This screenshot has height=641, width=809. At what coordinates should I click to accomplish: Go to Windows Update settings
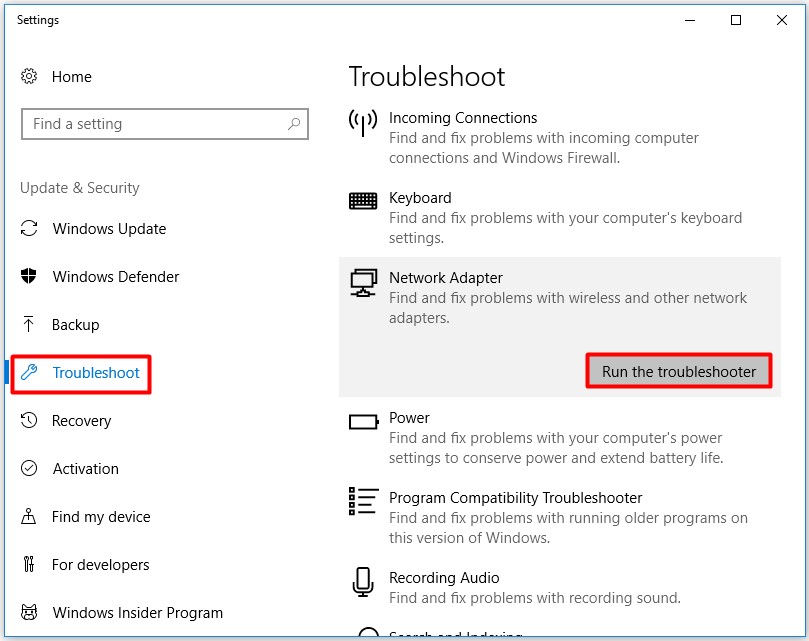pos(109,229)
